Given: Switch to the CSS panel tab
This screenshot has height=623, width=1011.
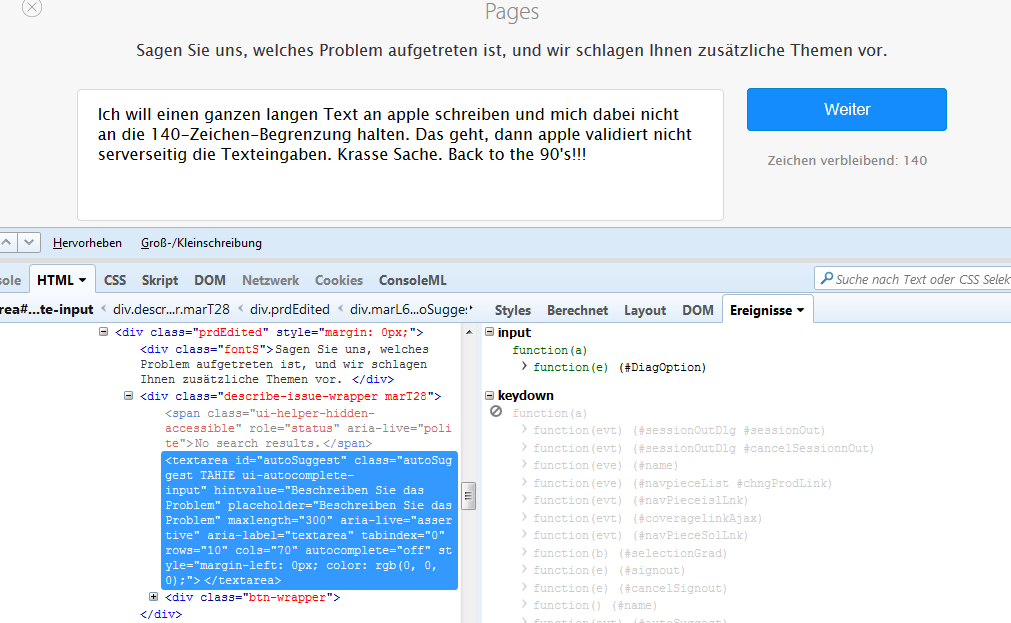Looking at the screenshot, I should pos(115,280).
